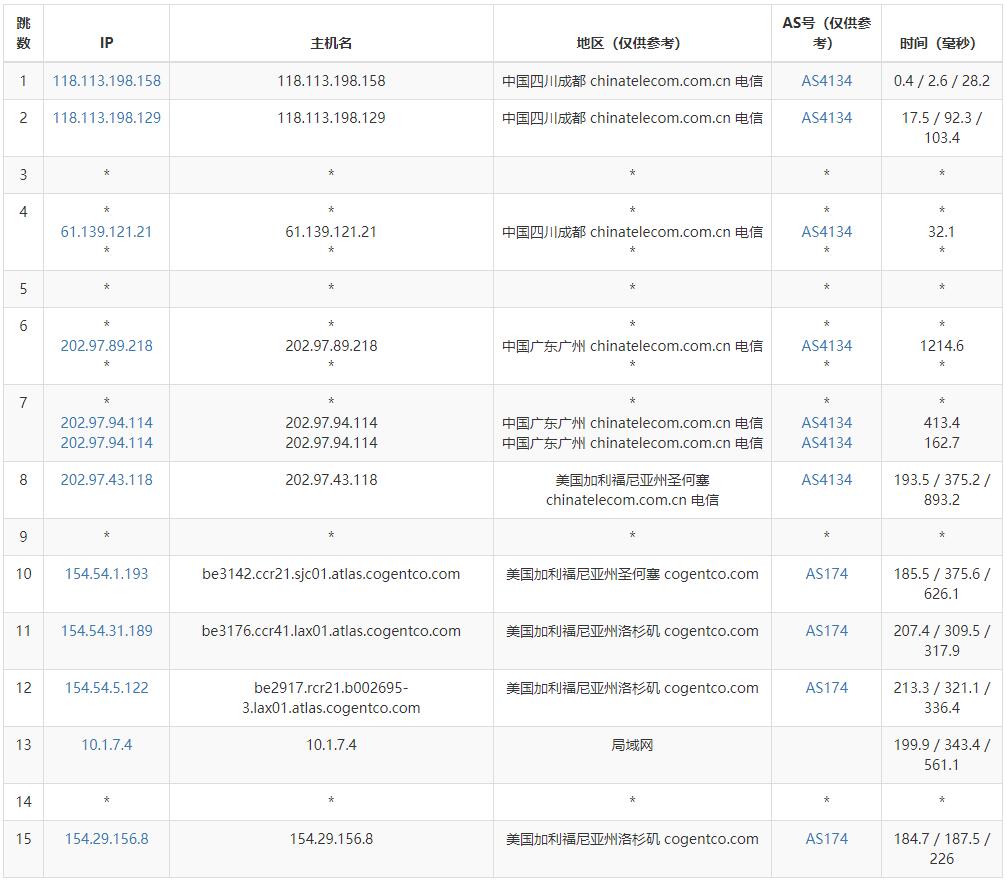Screen dimensions: 1007x880
Task: Open IP link 154.29.156.8
Action: (x=107, y=839)
